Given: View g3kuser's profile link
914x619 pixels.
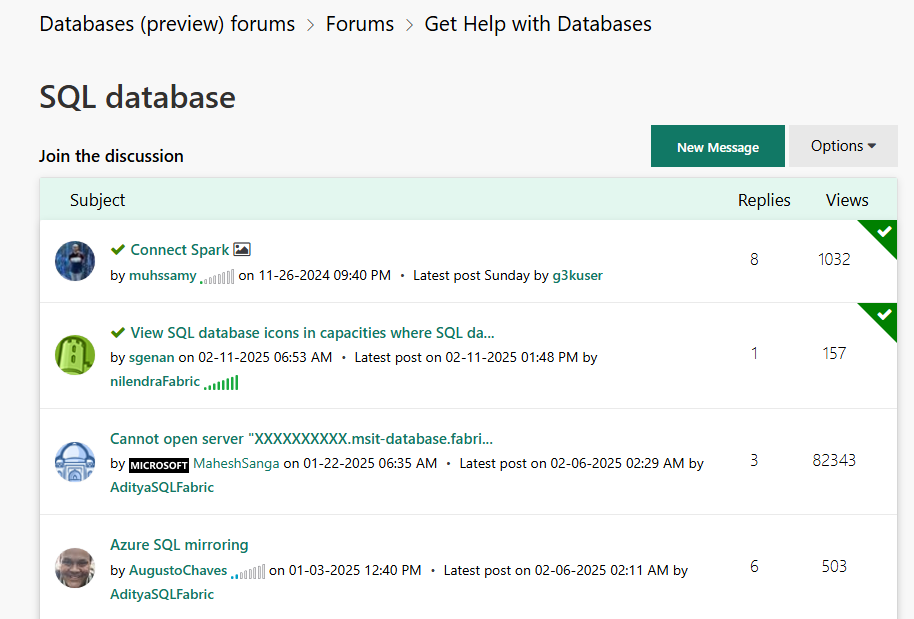Looking at the screenshot, I should click(x=577, y=275).
